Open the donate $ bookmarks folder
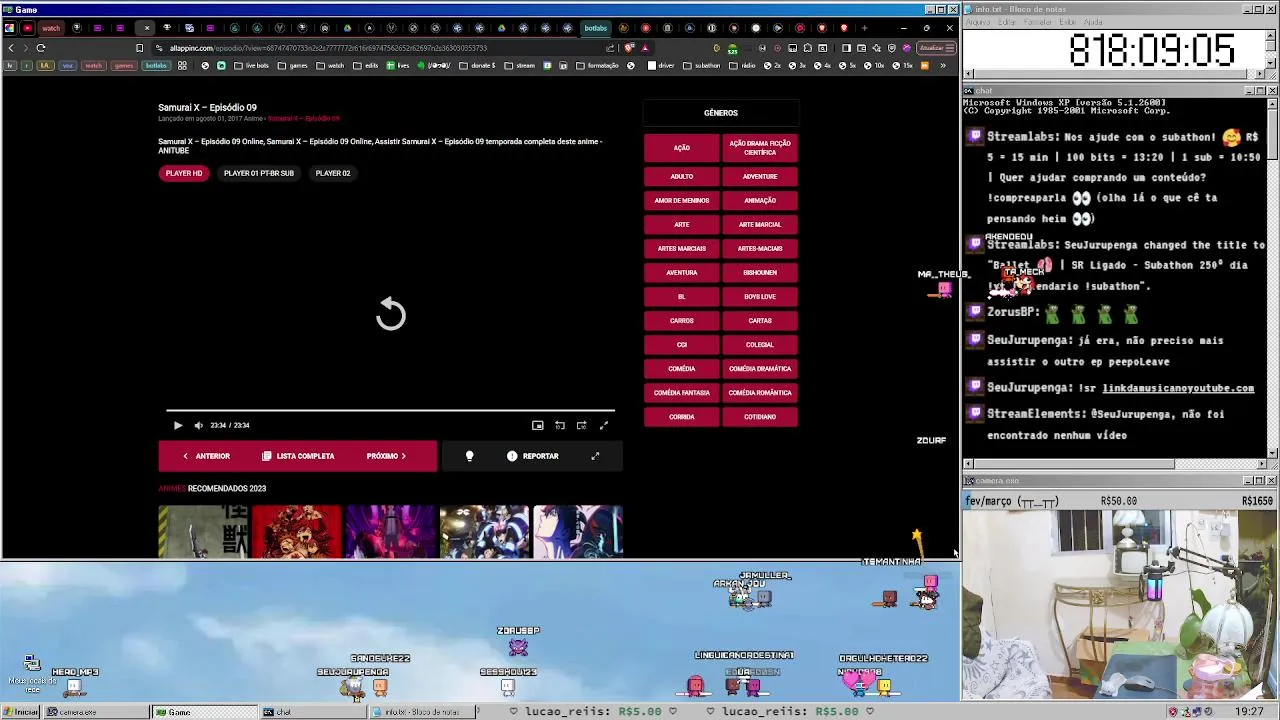 (478, 66)
